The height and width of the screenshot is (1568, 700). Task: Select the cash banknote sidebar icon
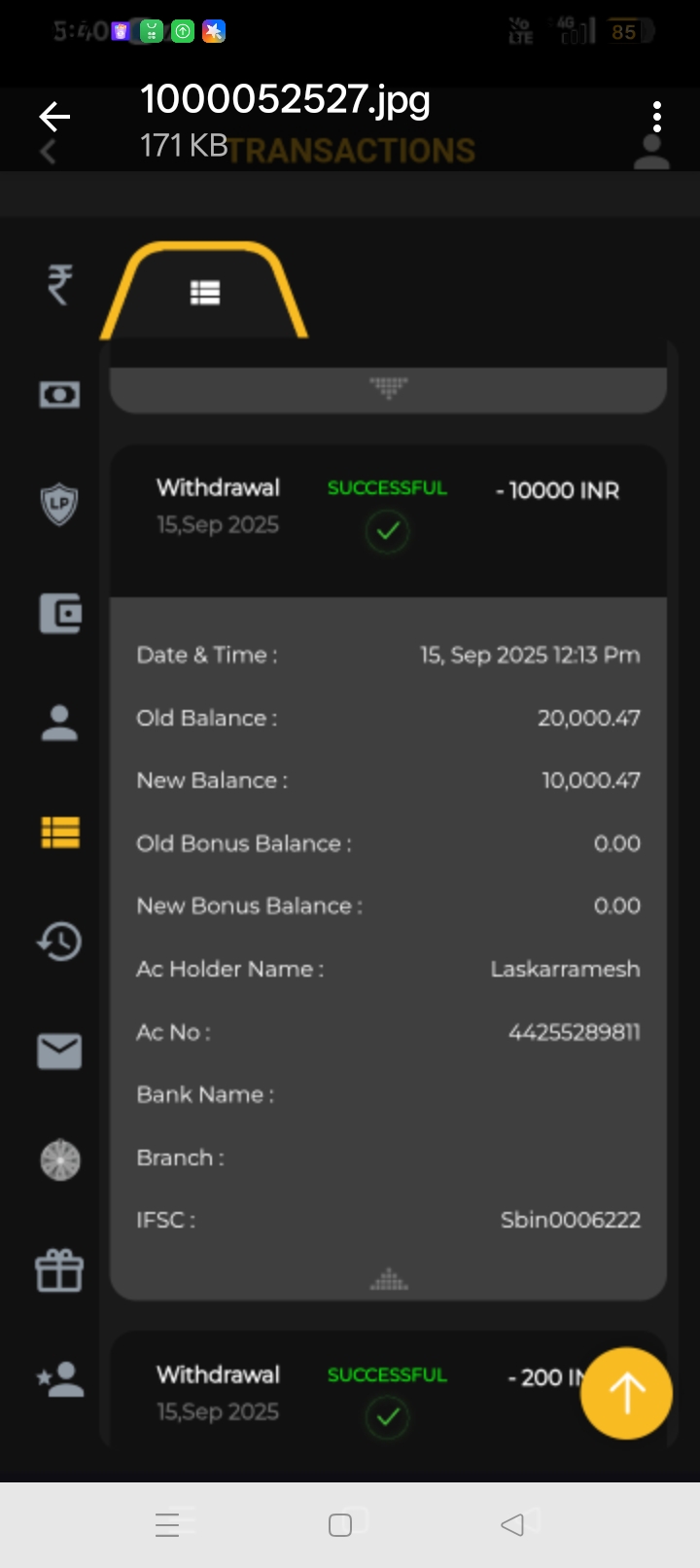59,394
